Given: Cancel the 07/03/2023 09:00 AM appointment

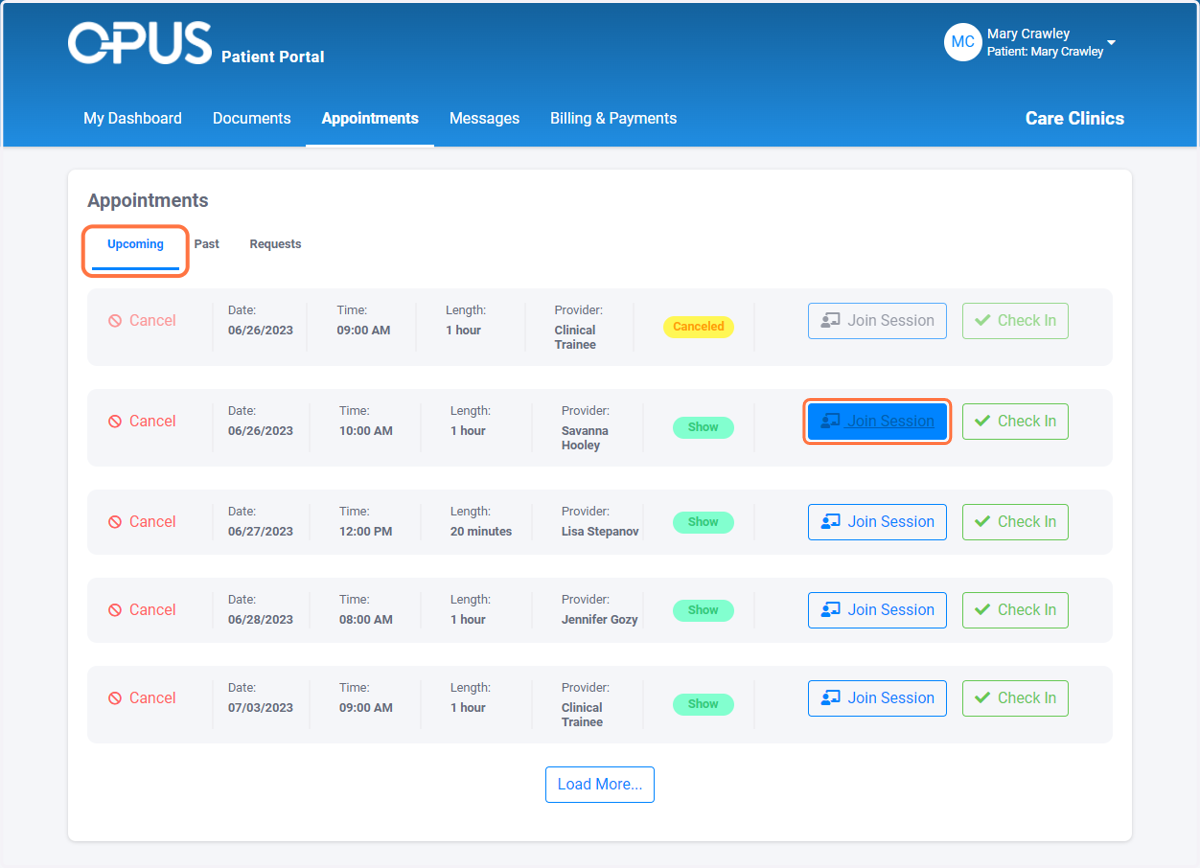Looking at the screenshot, I should pos(142,698).
